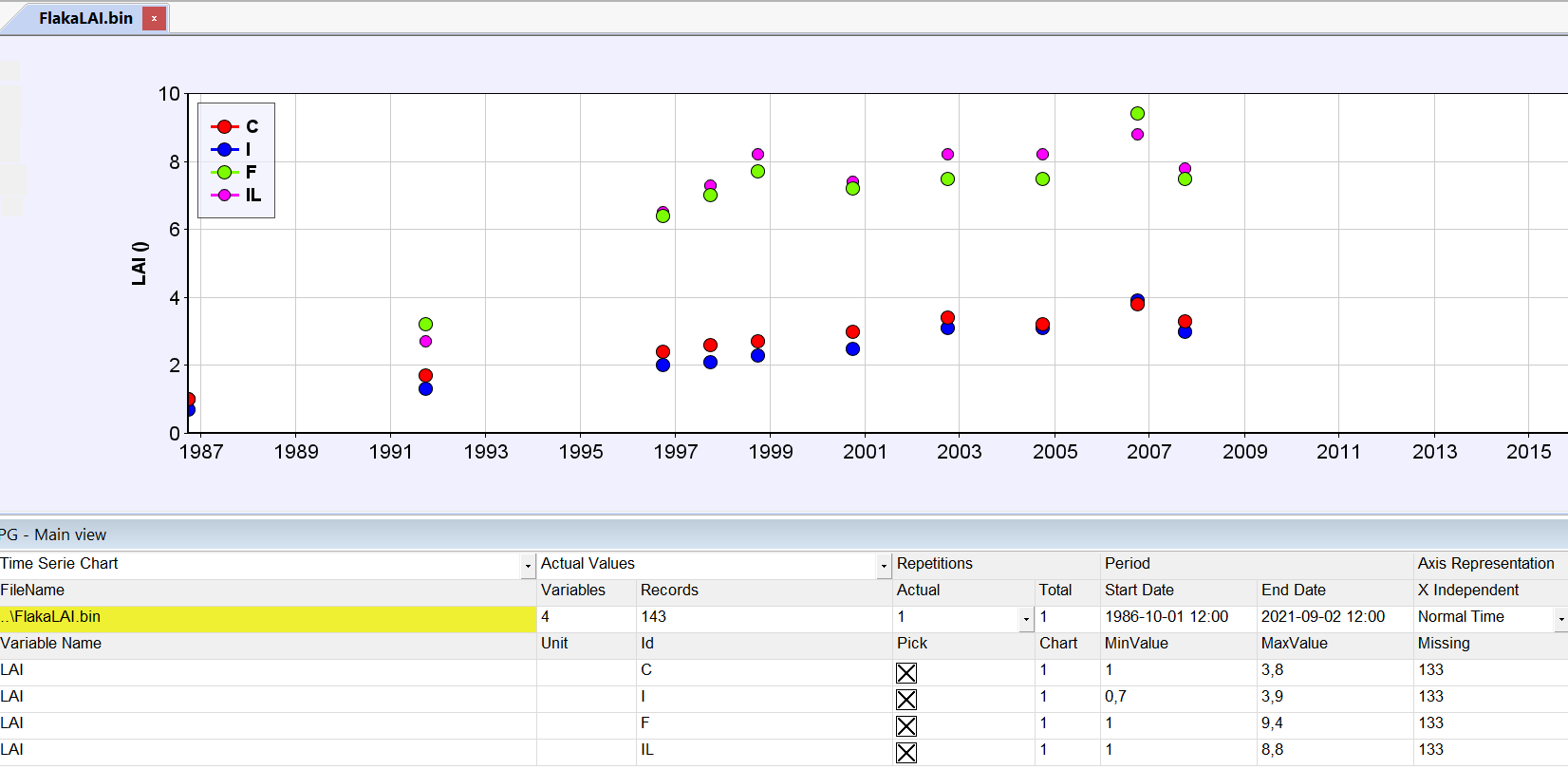This screenshot has height=769, width=1568.
Task: Click the highest green F data point
Action: pyautogui.click(x=1137, y=114)
